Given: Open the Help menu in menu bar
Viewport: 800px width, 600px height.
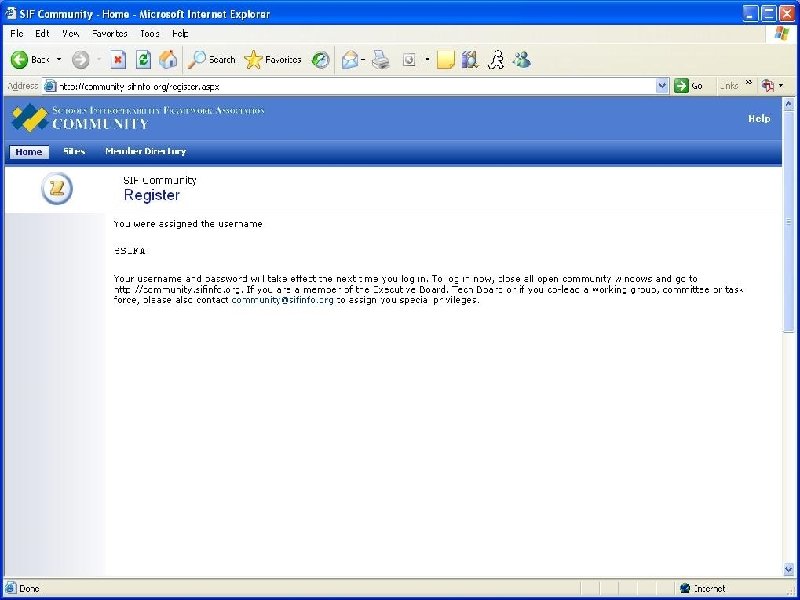Looking at the screenshot, I should pos(180,34).
